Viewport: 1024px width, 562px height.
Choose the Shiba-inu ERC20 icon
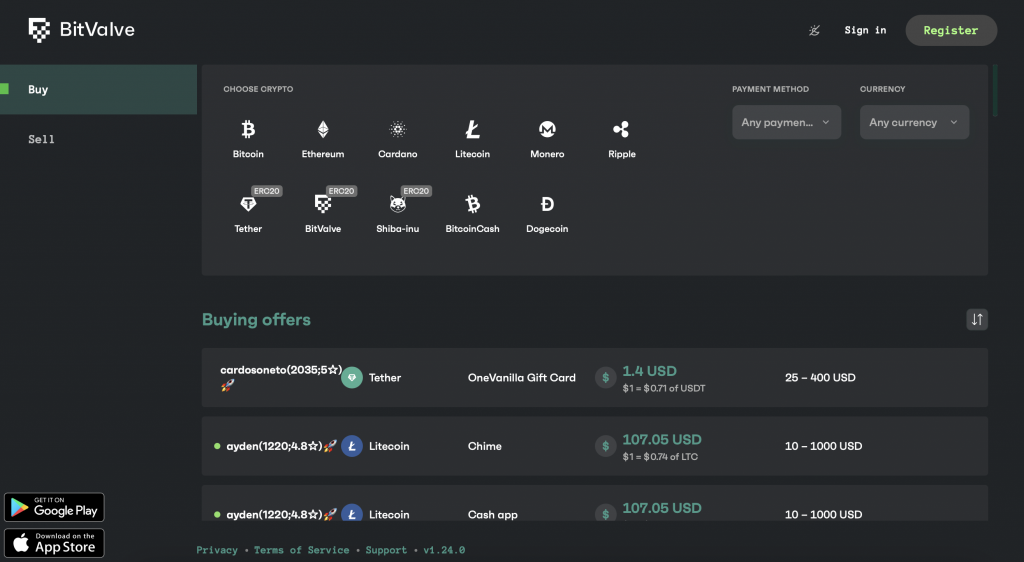pos(398,204)
